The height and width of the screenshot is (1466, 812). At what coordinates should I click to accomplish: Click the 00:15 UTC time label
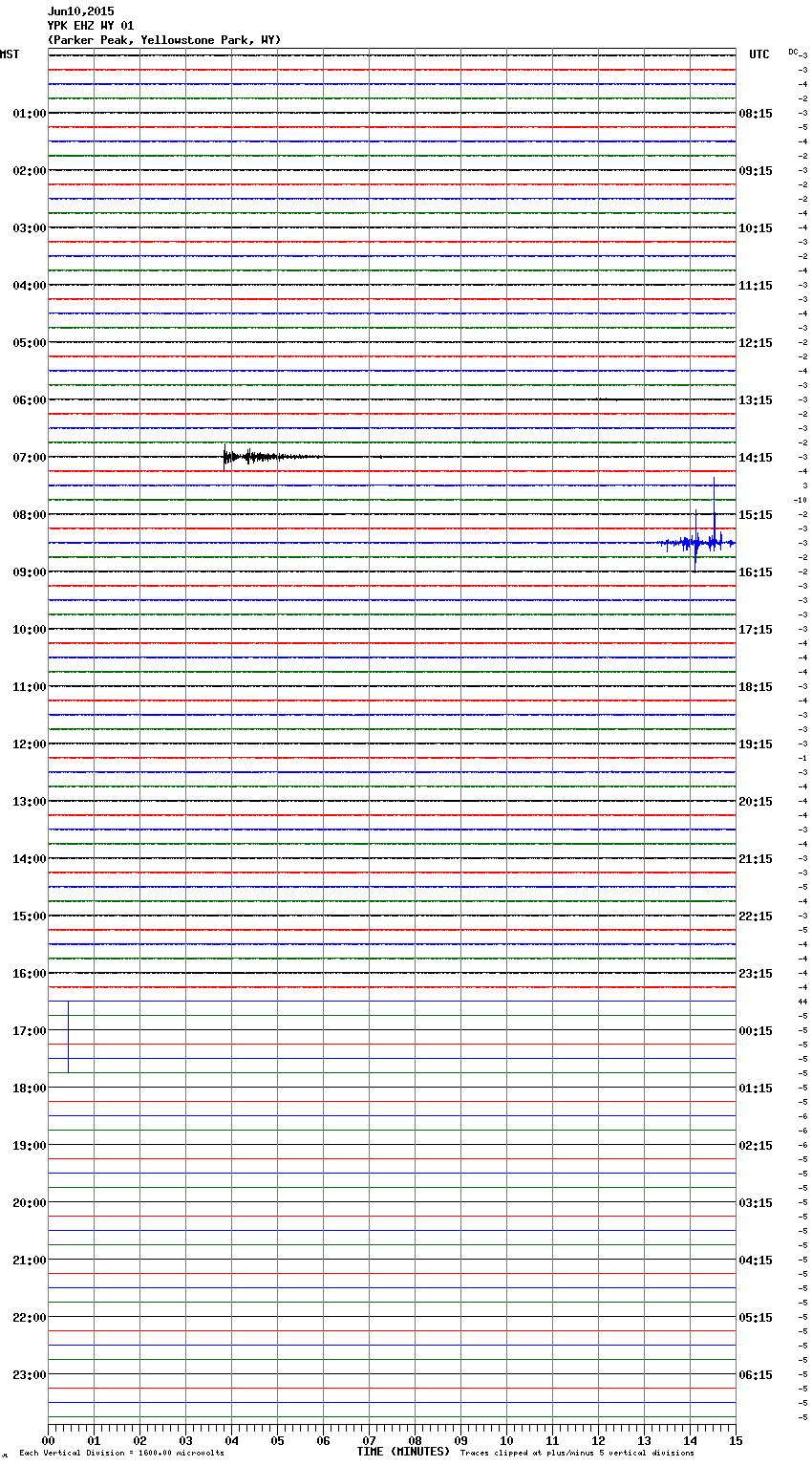[x=756, y=1030]
